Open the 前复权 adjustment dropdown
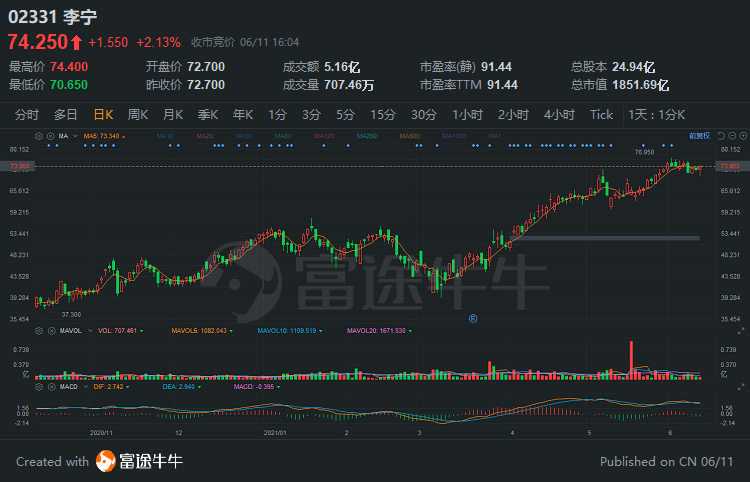Image resolution: width=750 pixels, height=482 pixels. pos(699,136)
